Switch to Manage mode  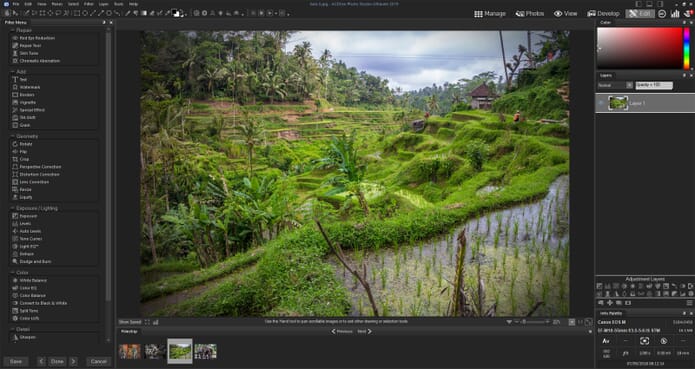pyautogui.click(x=490, y=14)
